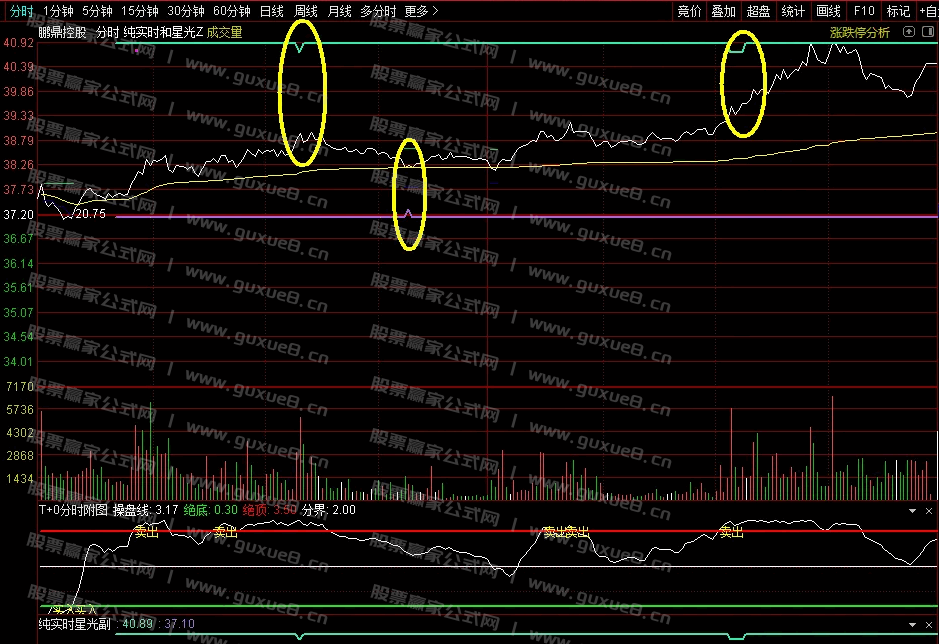939x644 pixels.
Task: Close the 纯实时星光副 indicator panel
Action: (x=929, y=624)
